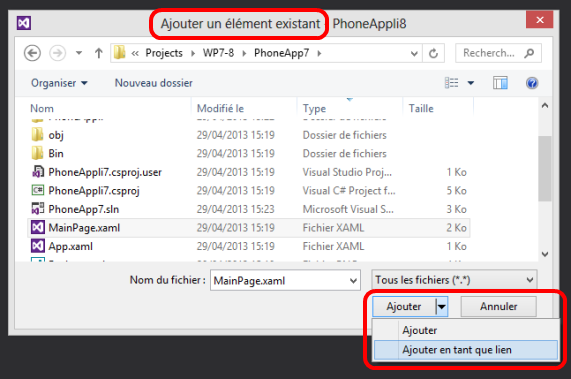The image size is (571, 379).
Task: Open view options dropdown arrow
Action: (471, 83)
